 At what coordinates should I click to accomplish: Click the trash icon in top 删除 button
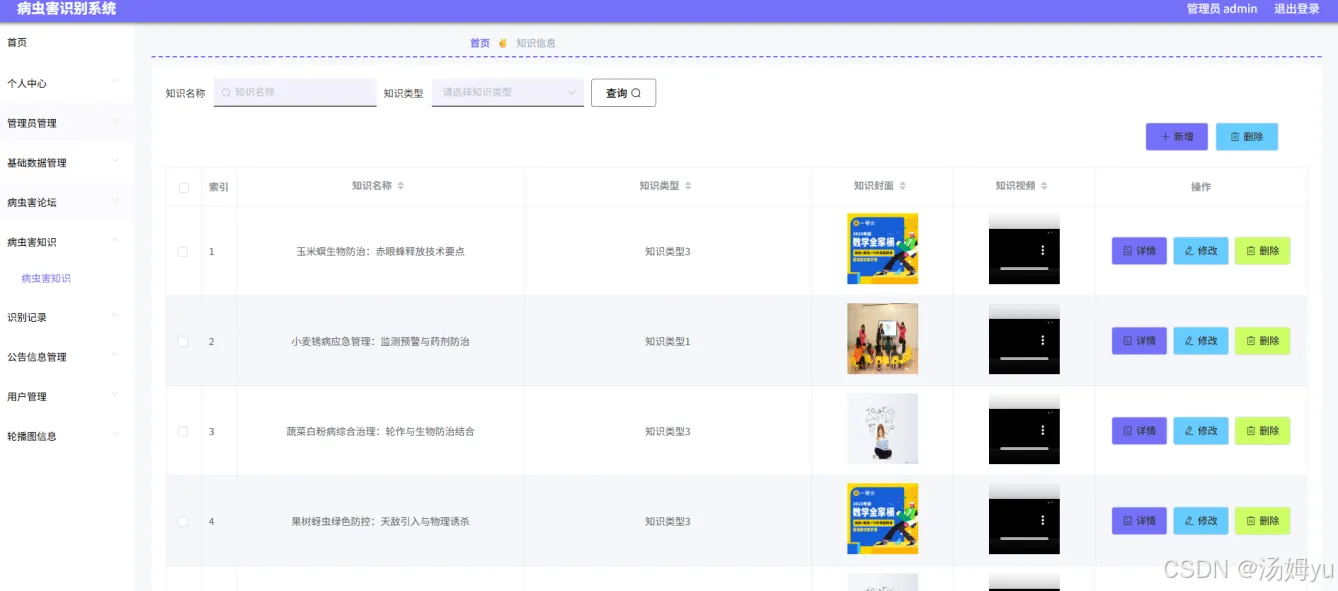[1235, 137]
